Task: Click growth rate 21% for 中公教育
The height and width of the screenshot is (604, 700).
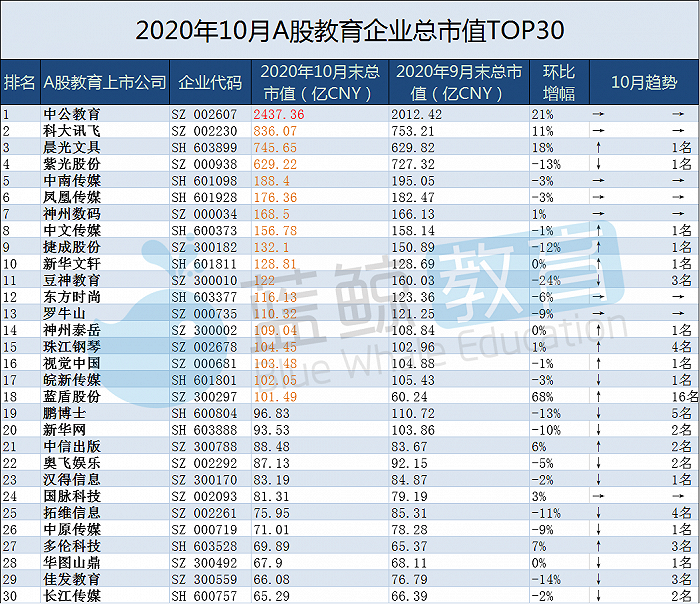Action: click(x=542, y=115)
